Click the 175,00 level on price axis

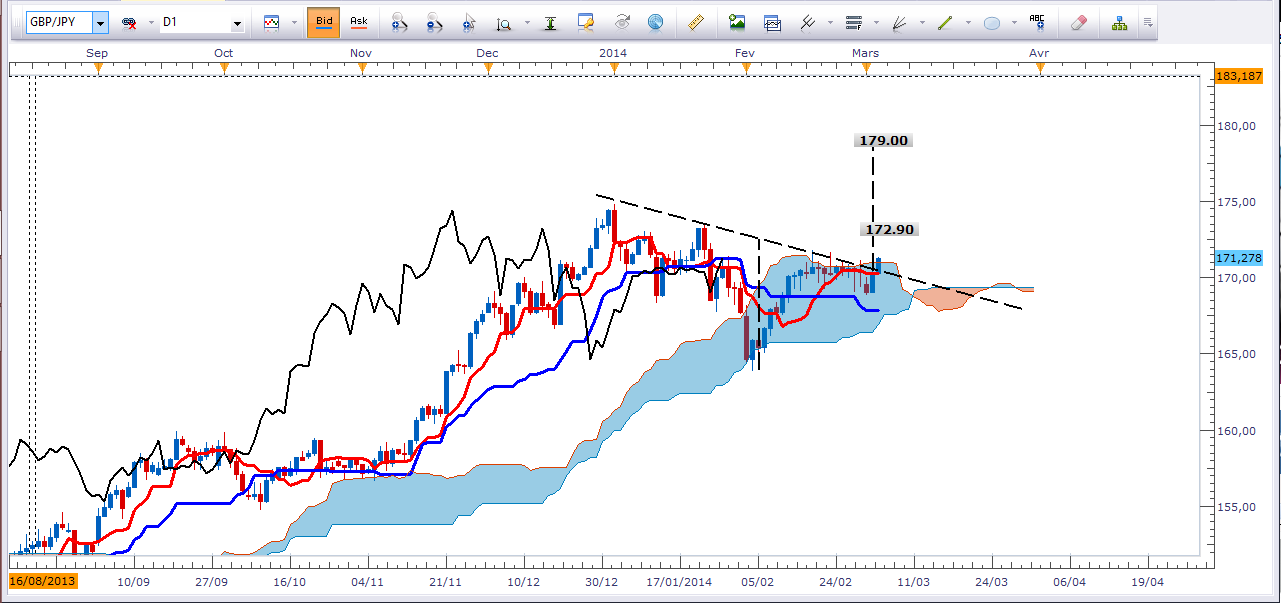(1236, 202)
